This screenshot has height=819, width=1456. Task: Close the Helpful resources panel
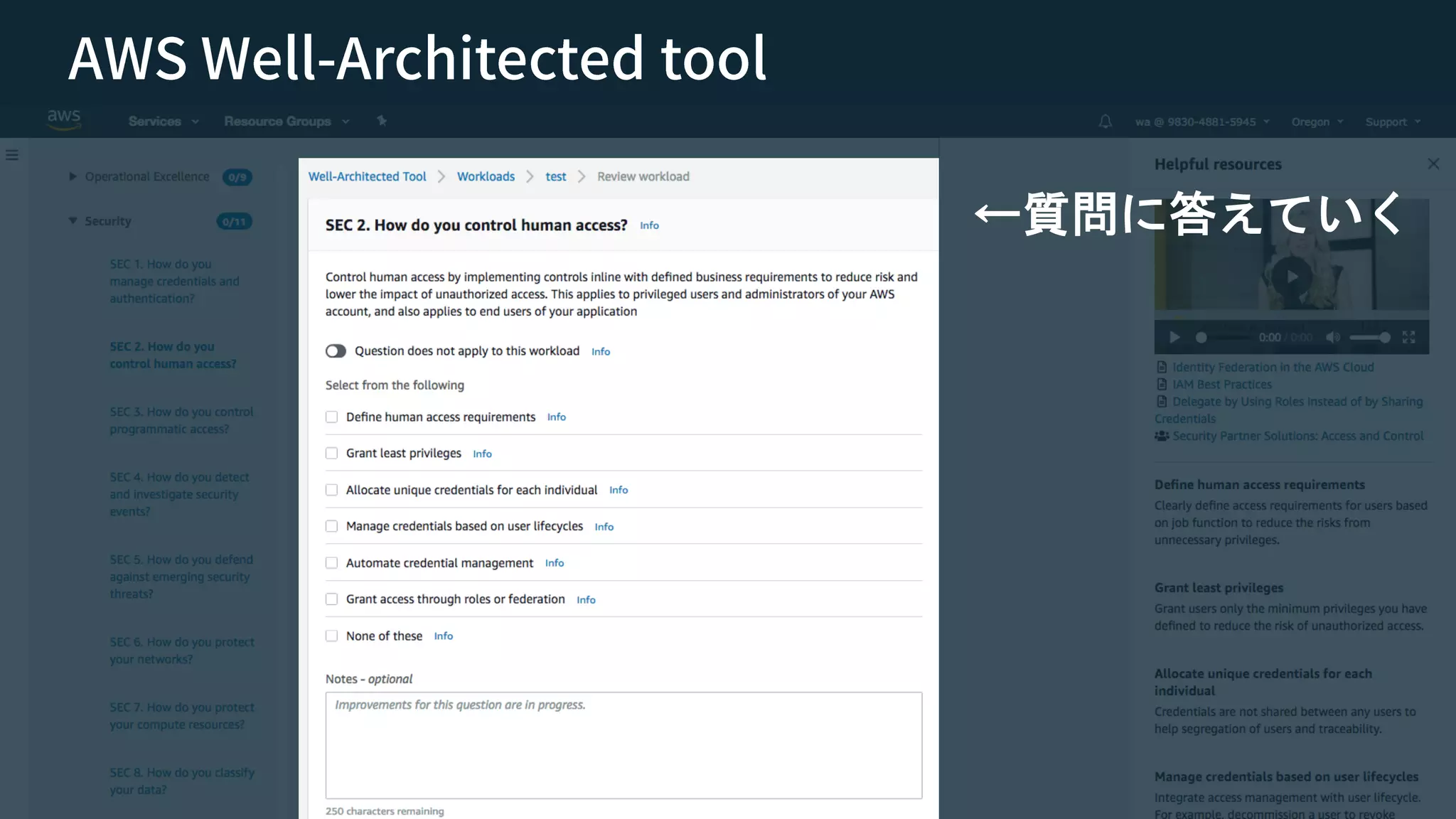[x=1433, y=164]
